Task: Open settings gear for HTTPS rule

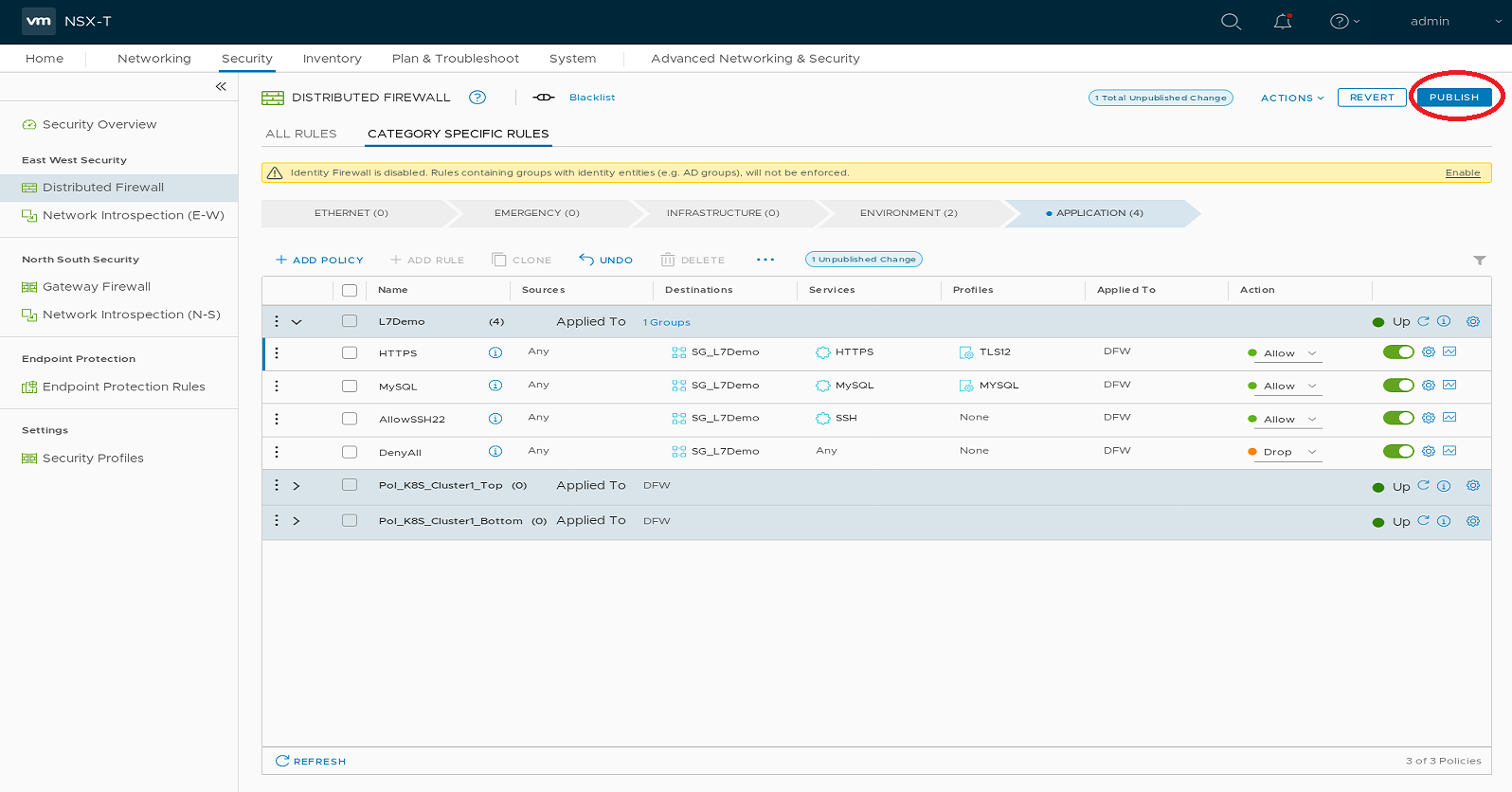Action: pyautogui.click(x=1429, y=352)
